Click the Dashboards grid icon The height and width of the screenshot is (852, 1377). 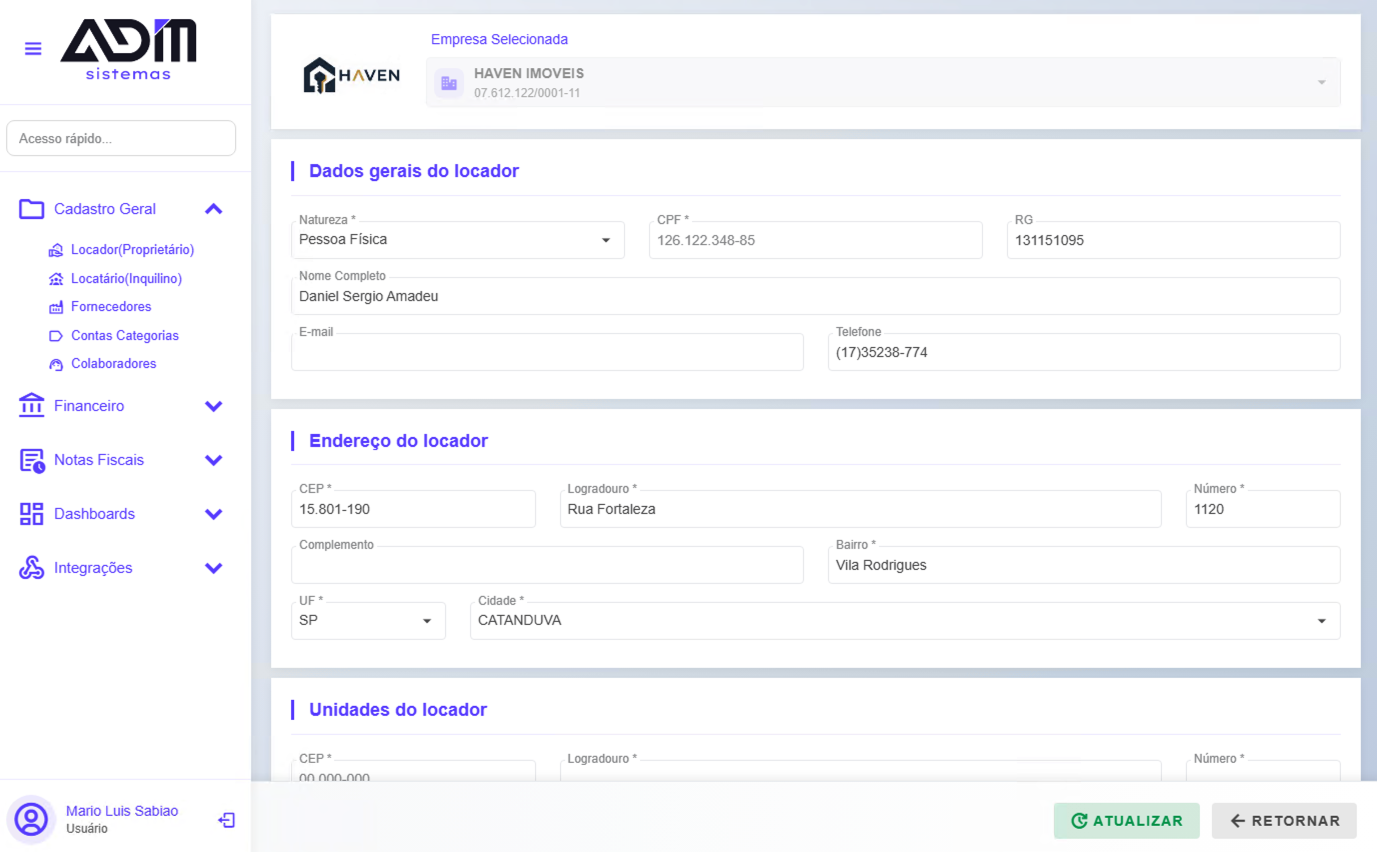tap(32, 514)
